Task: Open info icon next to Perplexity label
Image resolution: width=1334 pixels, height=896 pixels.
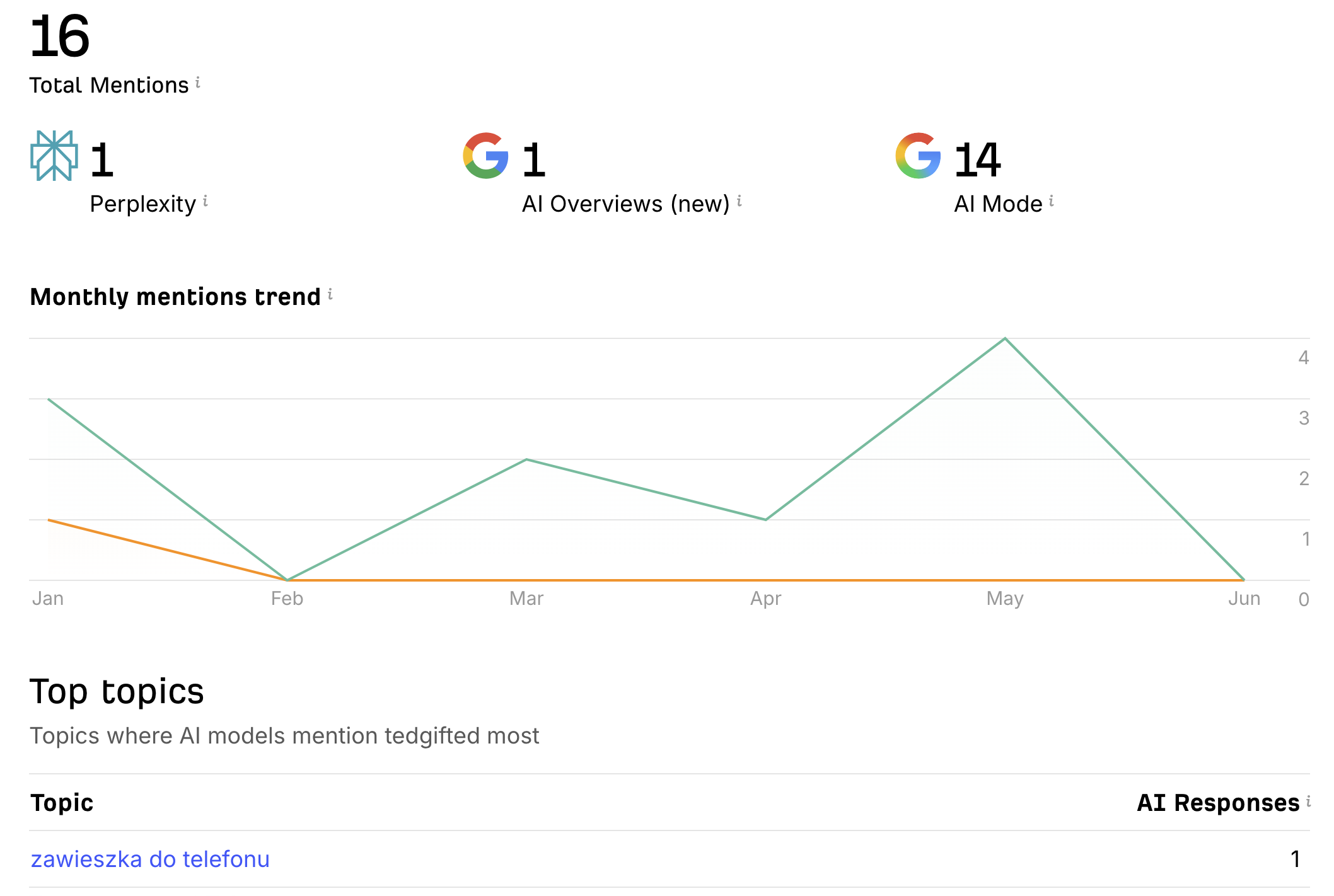Action: pyautogui.click(x=206, y=201)
